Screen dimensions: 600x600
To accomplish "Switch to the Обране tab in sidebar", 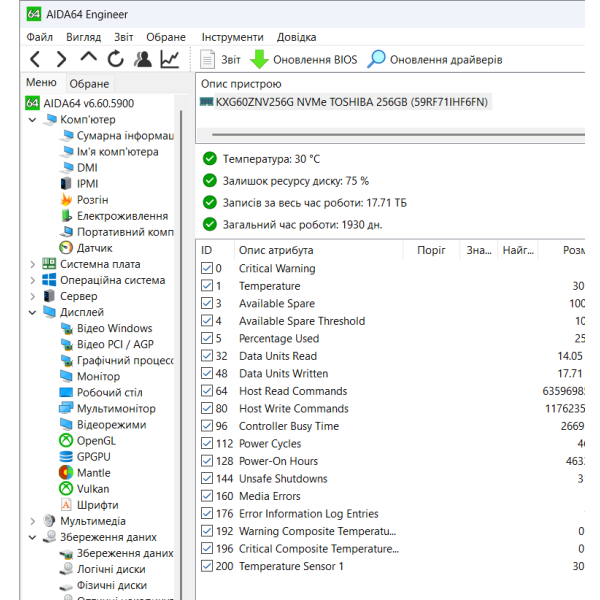I will point(89,83).
